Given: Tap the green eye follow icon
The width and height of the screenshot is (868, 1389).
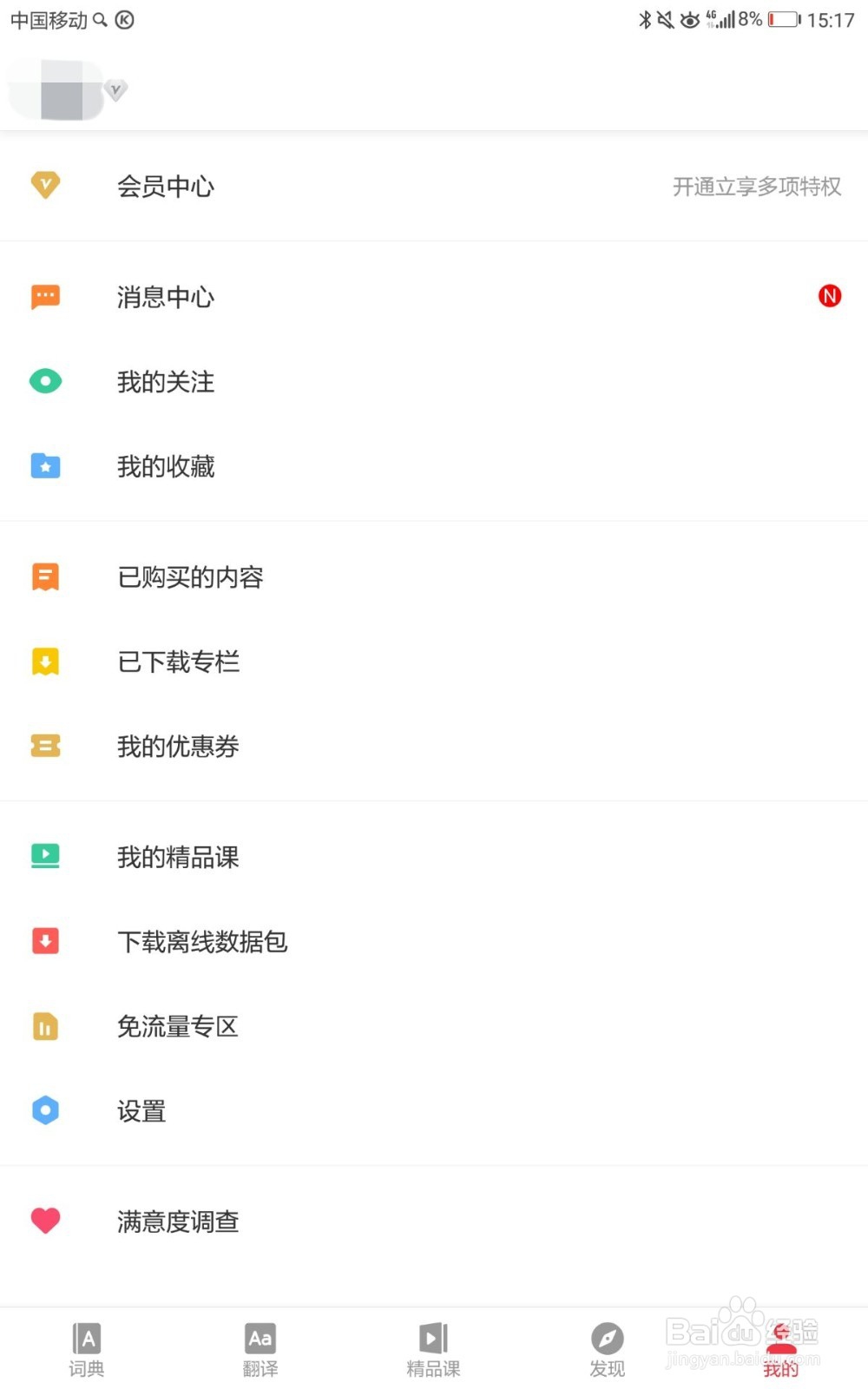Looking at the screenshot, I should pos(45,381).
